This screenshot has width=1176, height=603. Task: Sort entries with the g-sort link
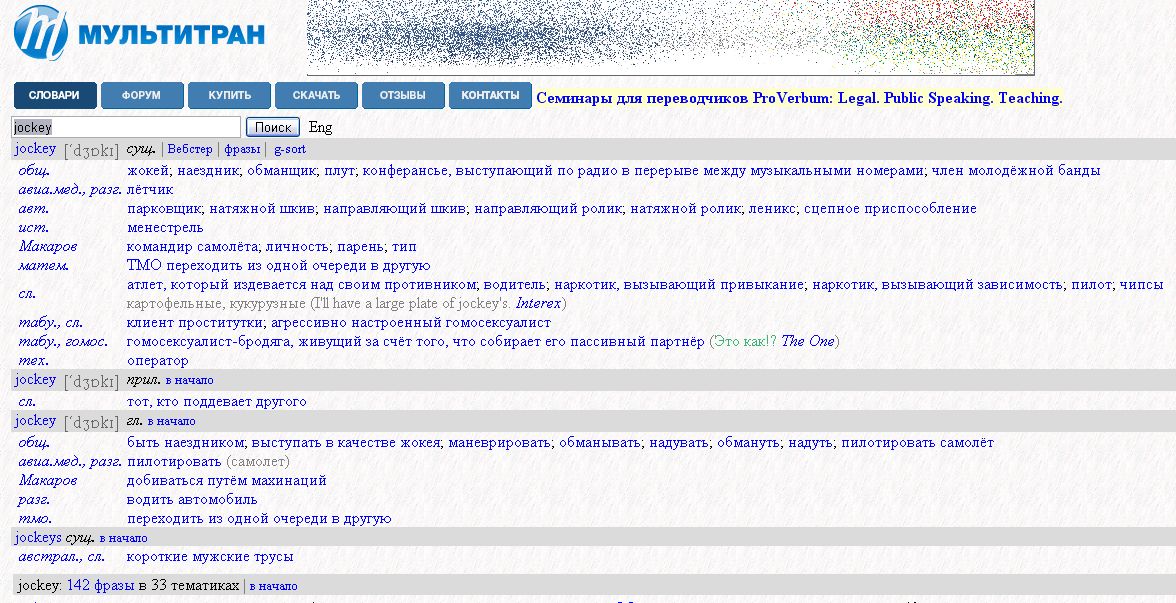(290, 150)
